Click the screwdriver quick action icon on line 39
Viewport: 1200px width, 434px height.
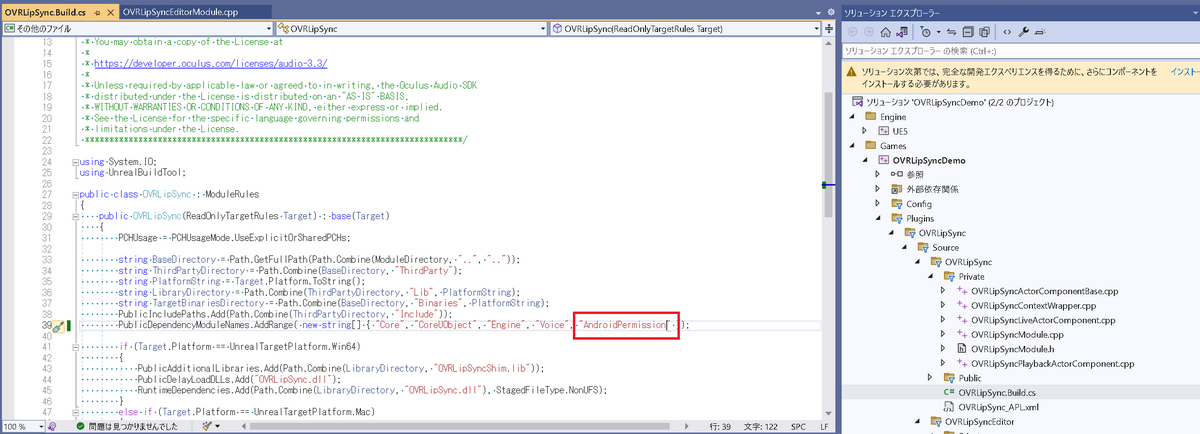59,325
